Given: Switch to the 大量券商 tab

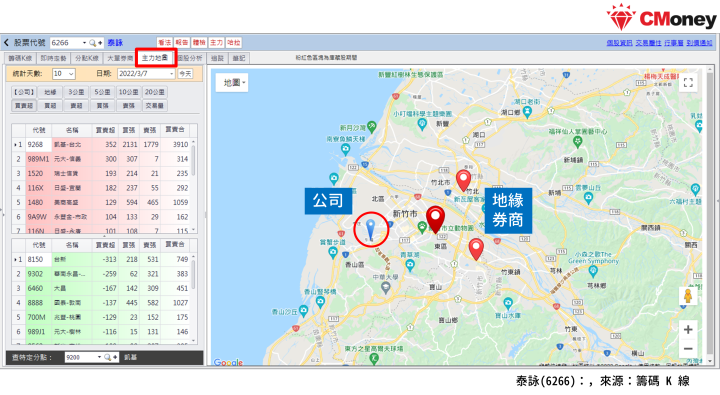Looking at the screenshot, I should coord(120,58).
